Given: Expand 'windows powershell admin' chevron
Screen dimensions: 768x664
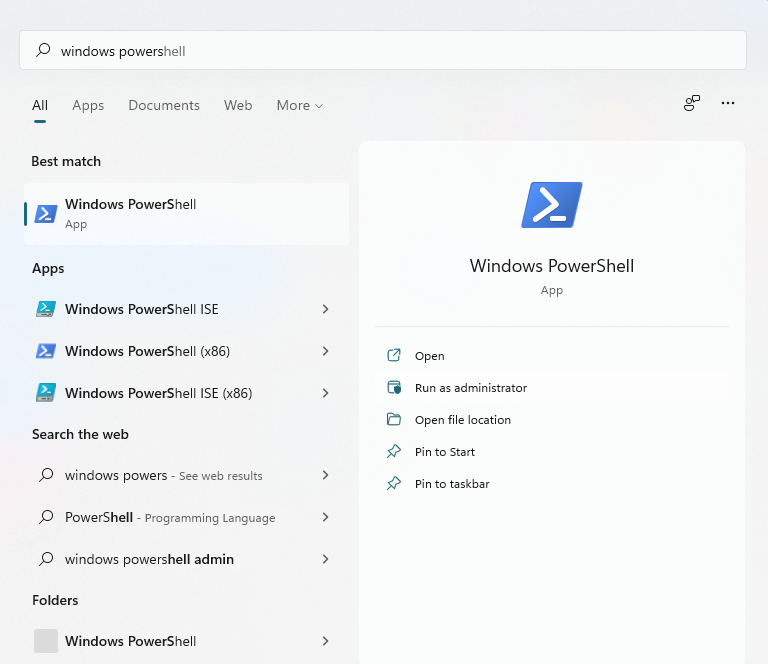Looking at the screenshot, I should tap(325, 559).
